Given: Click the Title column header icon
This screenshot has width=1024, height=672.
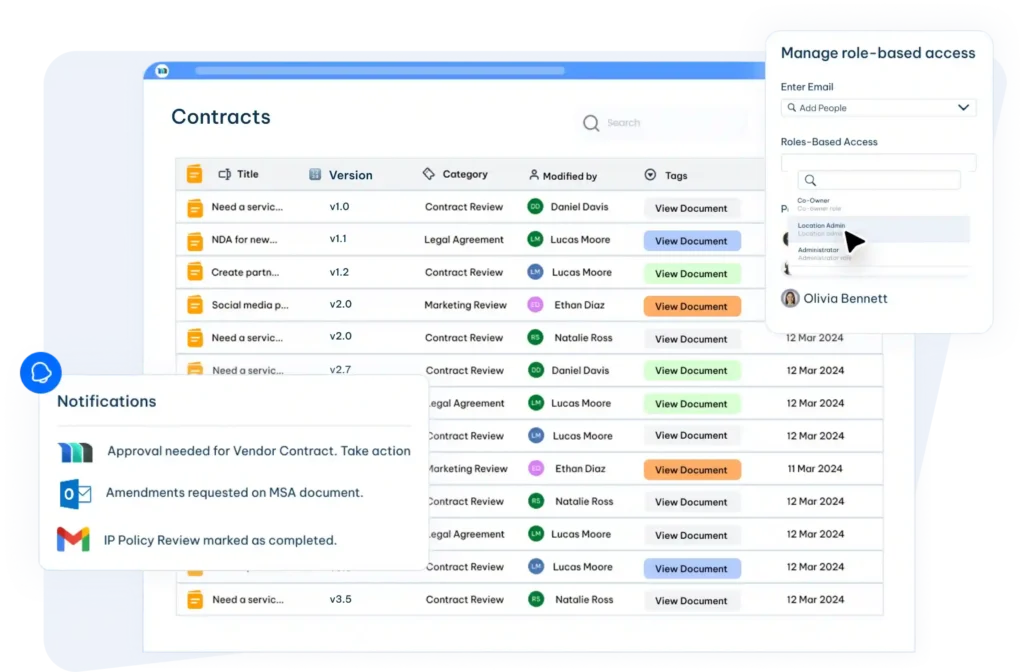Looking at the screenshot, I should pos(225,174).
